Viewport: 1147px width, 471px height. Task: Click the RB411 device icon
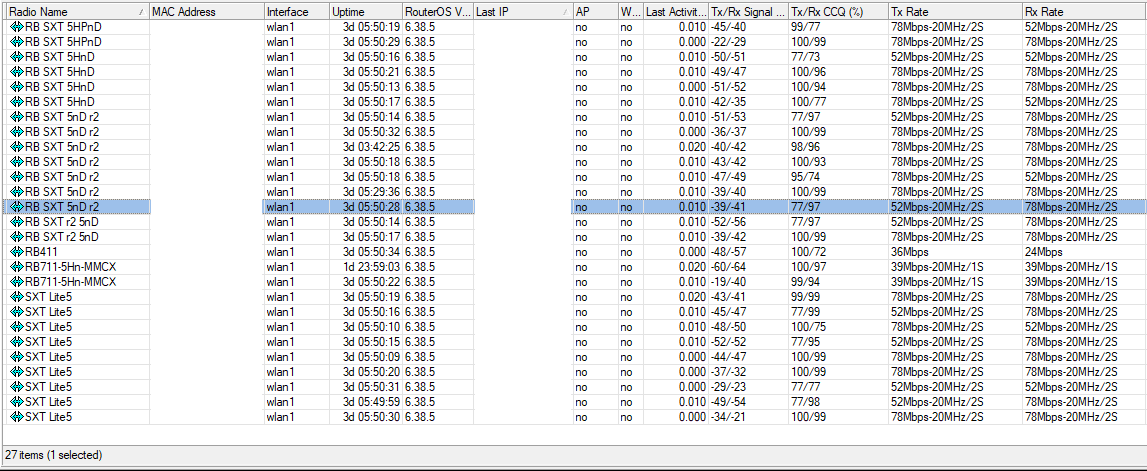coord(18,252)
